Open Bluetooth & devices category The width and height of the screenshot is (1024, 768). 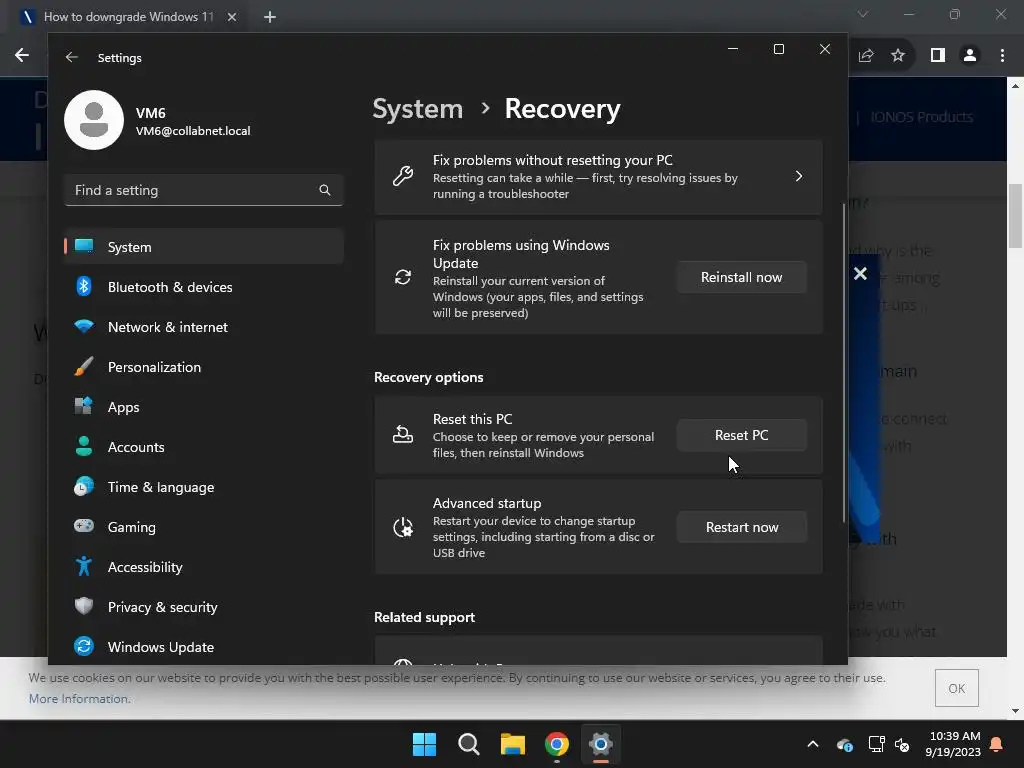click(x=204, y=287)
